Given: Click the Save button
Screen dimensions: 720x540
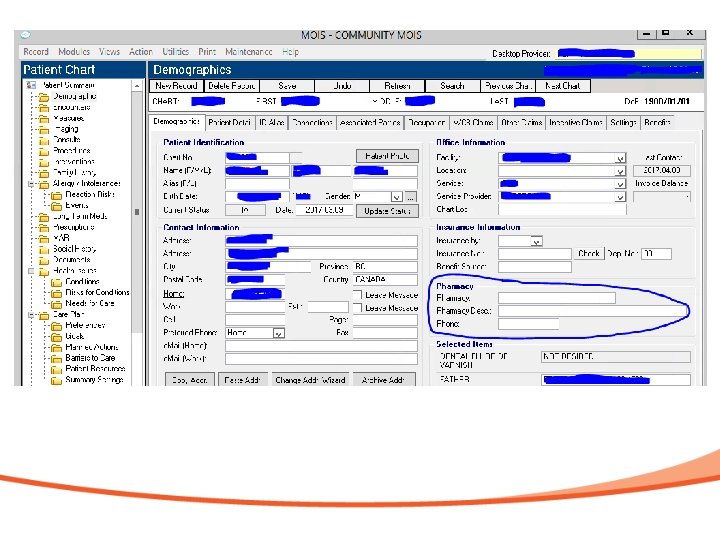Looking at the screenshot, I should point(287,86).
